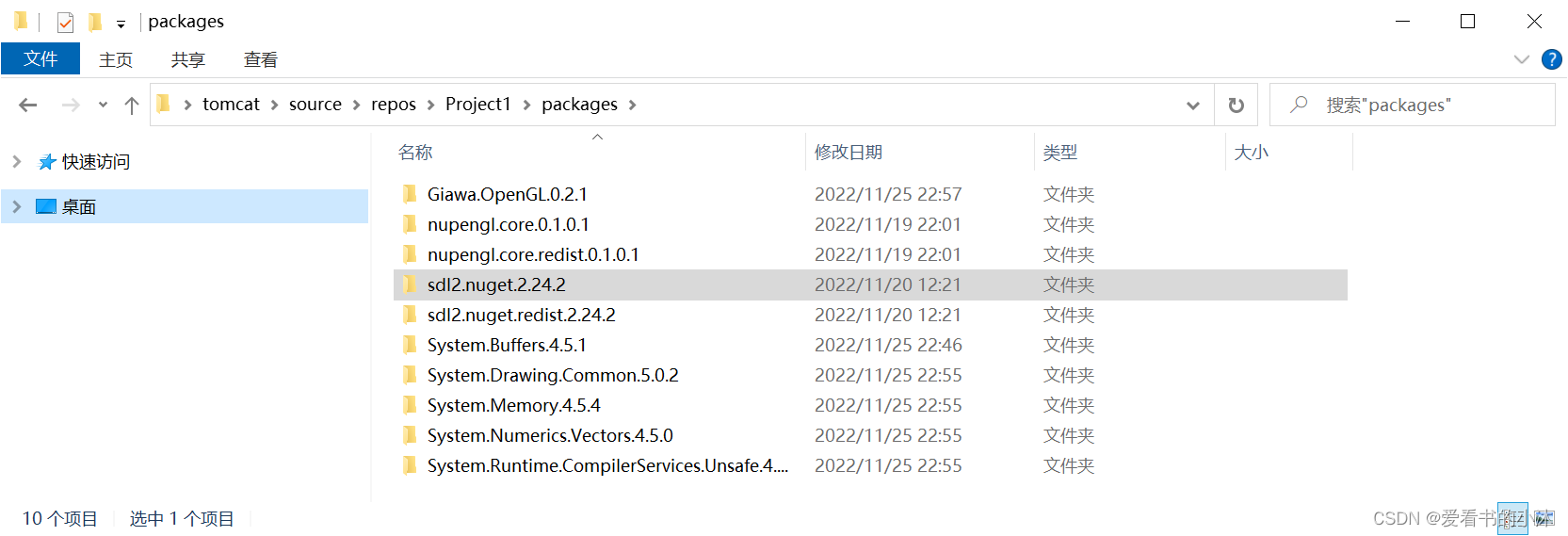The image size is (1568, 536).
Task: Select the sdl2.nuget.redist.2.24.2 folder icon
Action: tap(410, 315)
